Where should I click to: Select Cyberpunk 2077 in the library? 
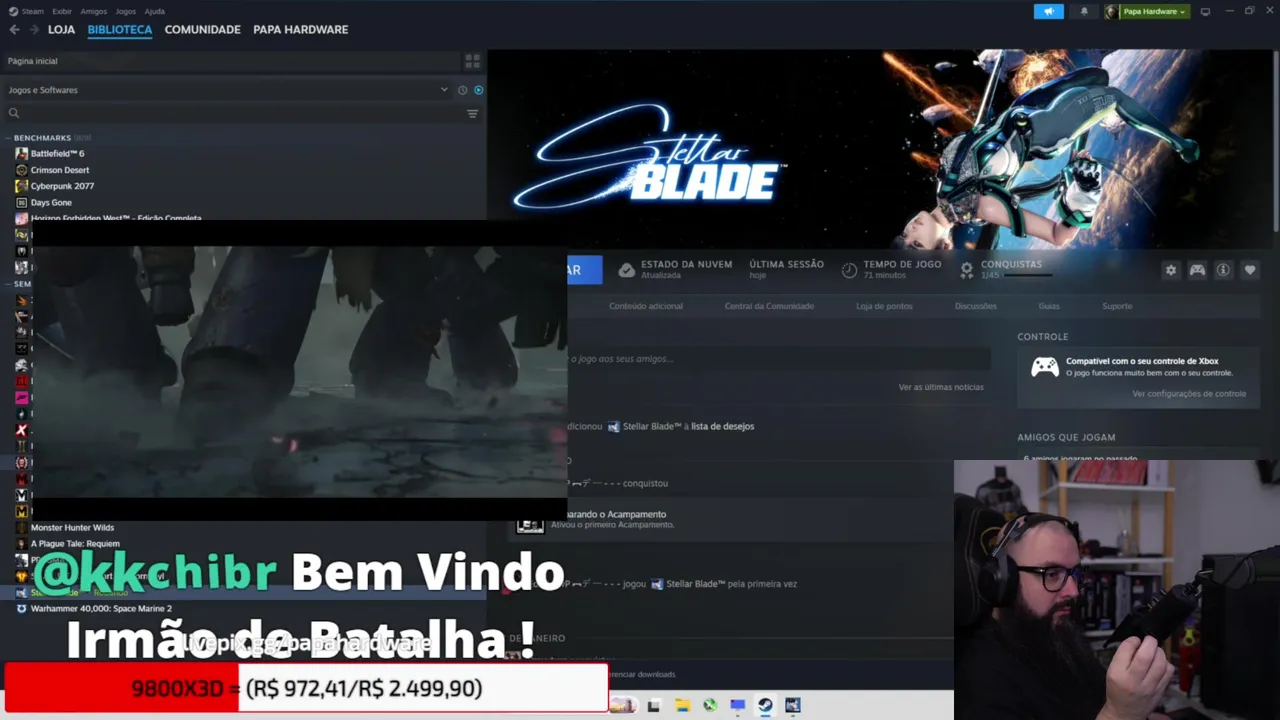(62, 186)
